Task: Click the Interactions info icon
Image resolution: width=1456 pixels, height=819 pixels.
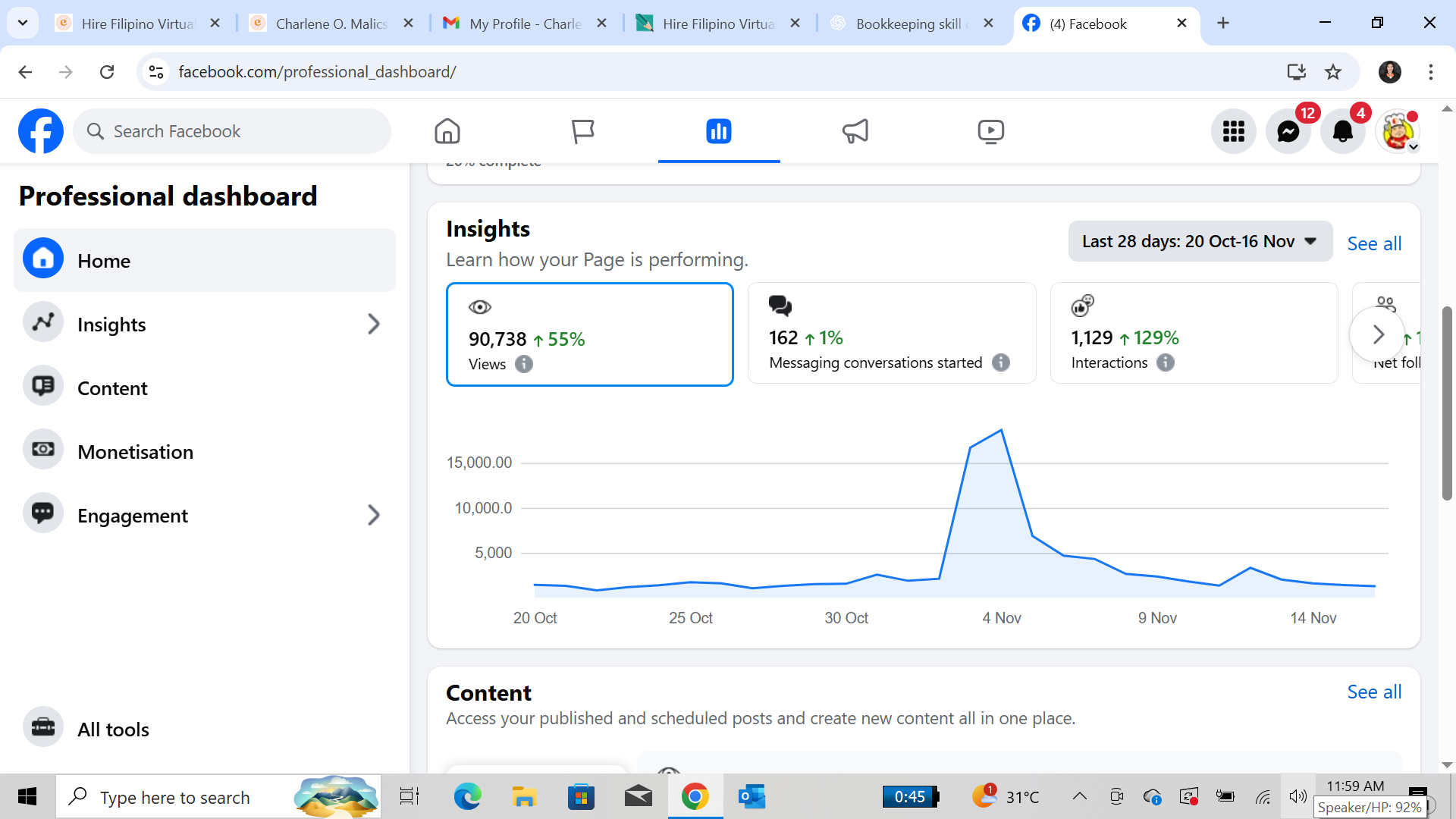Action: click(x=1166, y=362)
